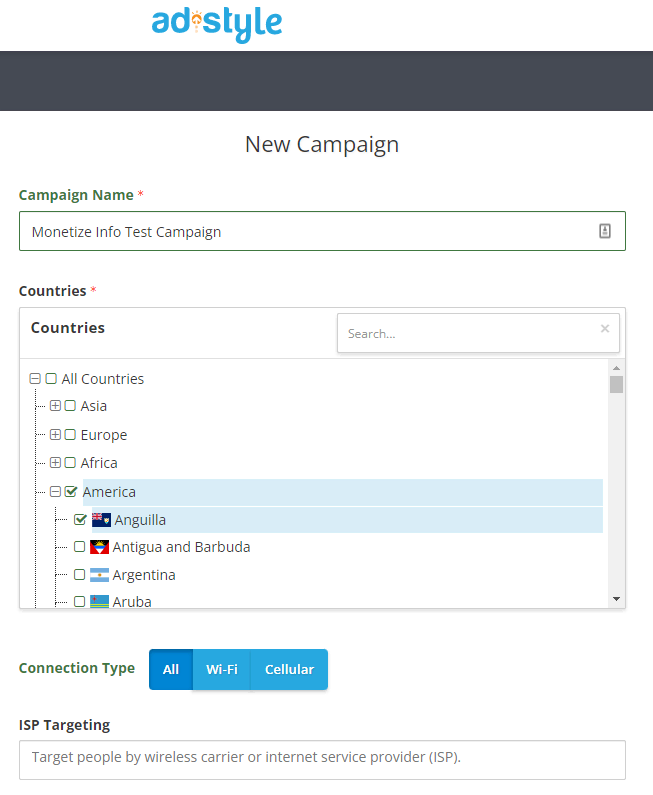Click the scrollbar up arrow in countries list

pyautogui.click(x=616, y=368)
